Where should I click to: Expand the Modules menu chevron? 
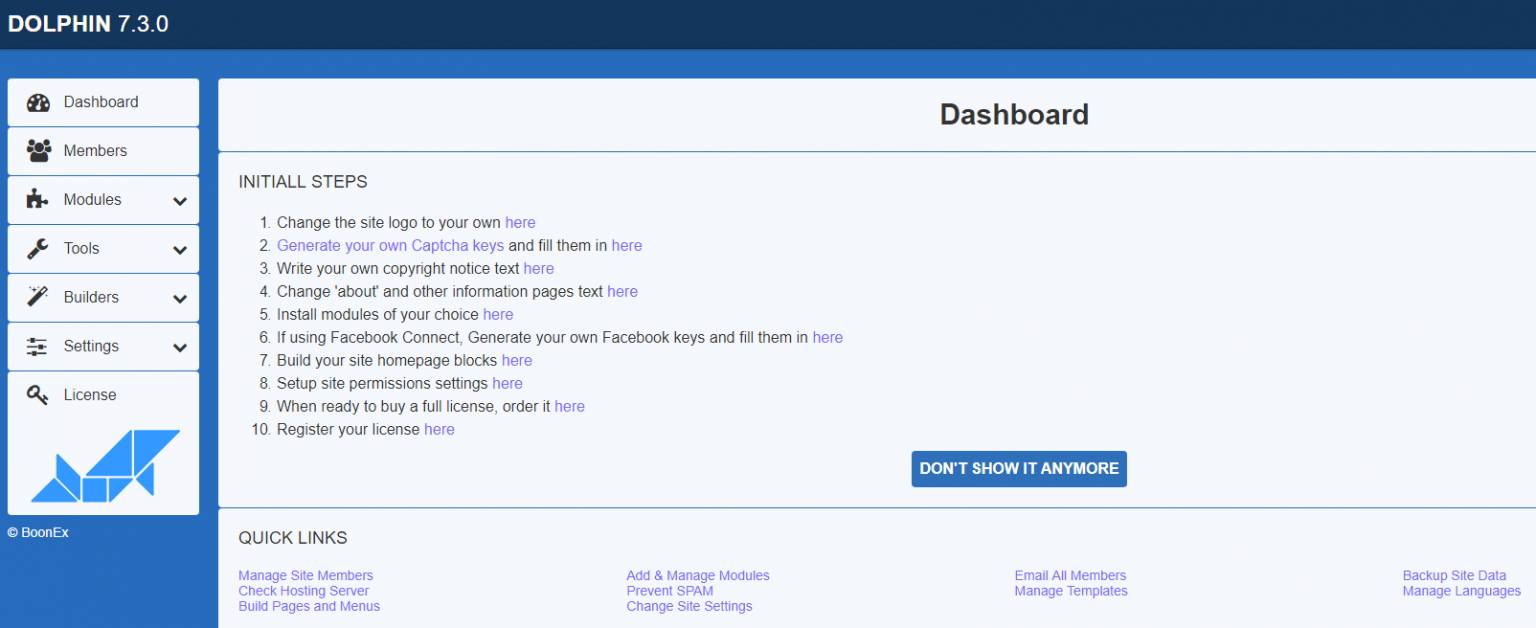180,201
